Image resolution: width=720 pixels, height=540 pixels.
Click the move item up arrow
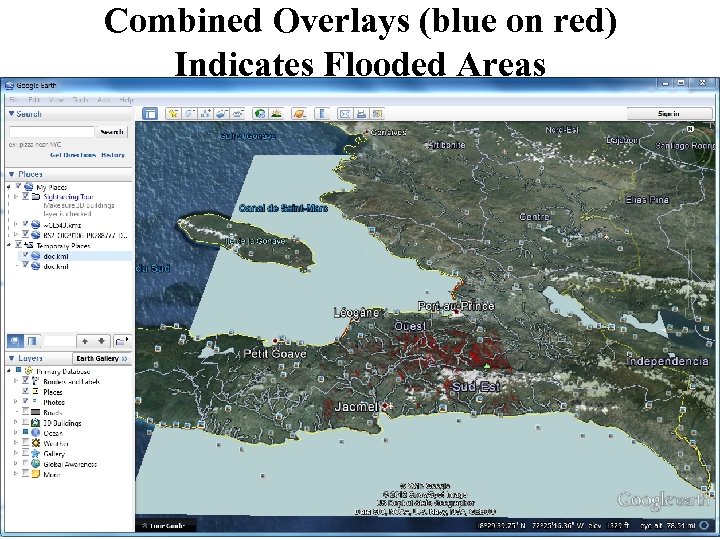pyautogui.click(x=85, y=341)
